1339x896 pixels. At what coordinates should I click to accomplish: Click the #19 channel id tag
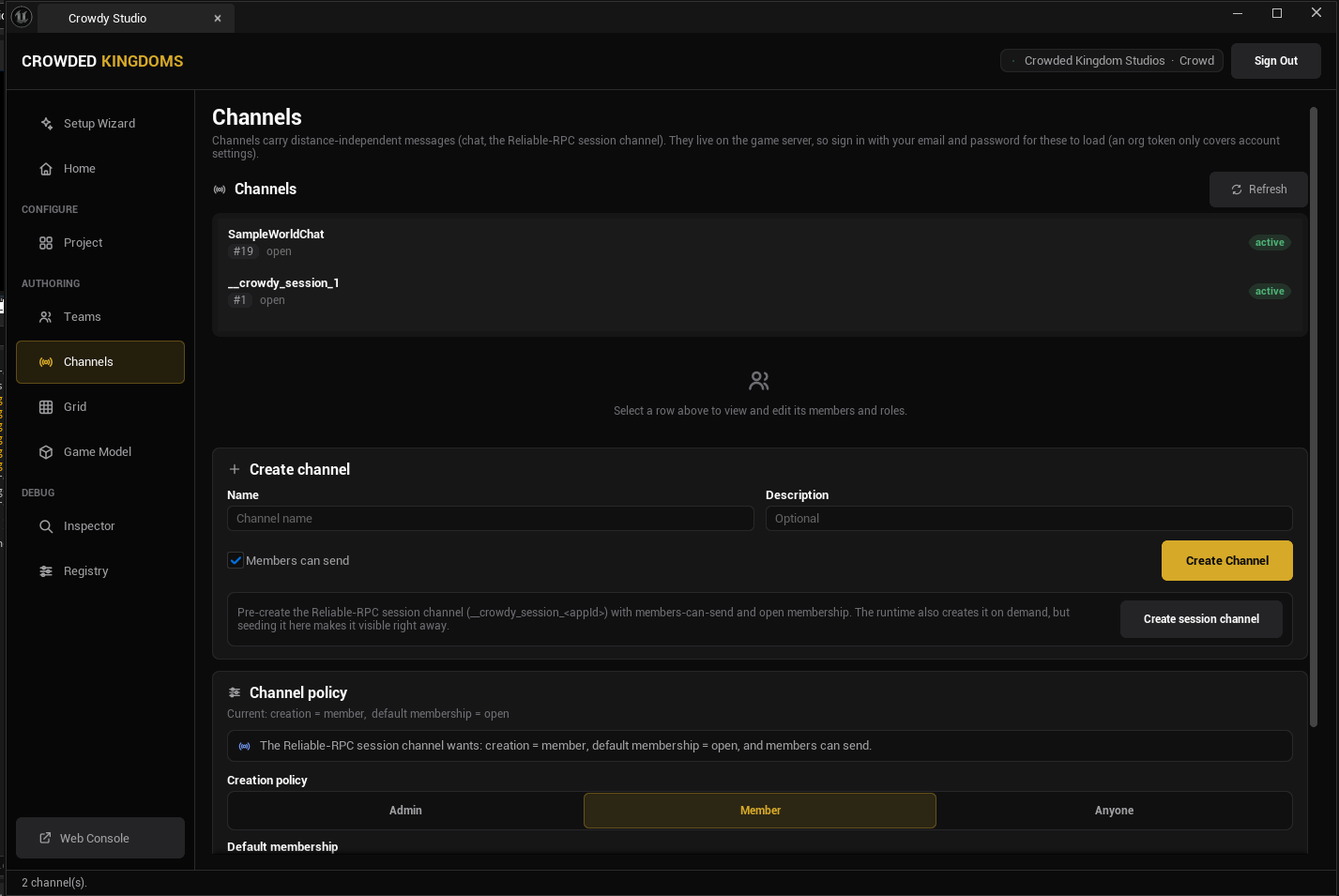pos(243,251)
